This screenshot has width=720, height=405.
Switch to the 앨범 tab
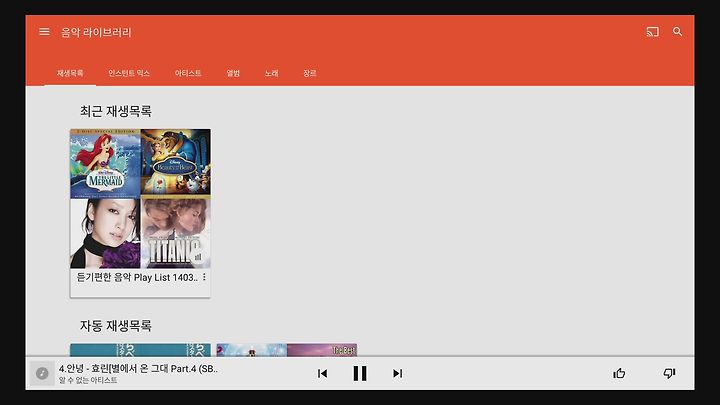click(x=233, y=73)
